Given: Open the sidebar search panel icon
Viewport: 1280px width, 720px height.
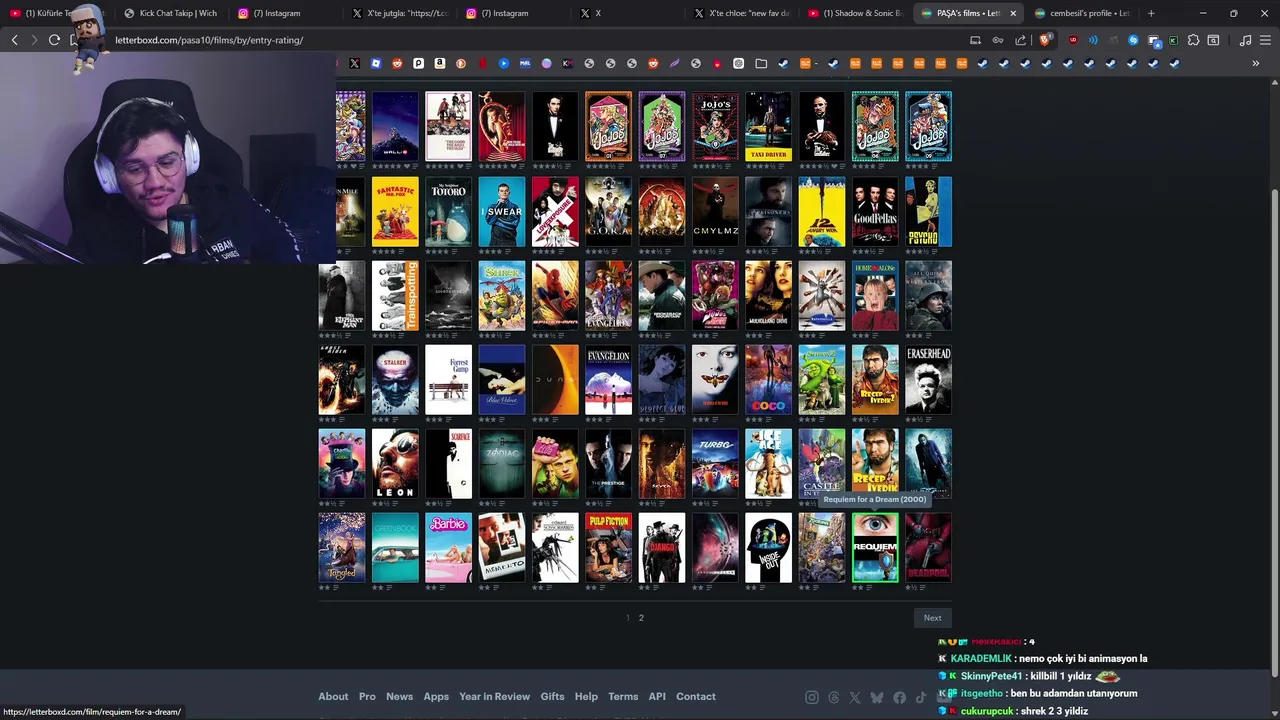Looking at the screenshot, I should (1213, 40).
